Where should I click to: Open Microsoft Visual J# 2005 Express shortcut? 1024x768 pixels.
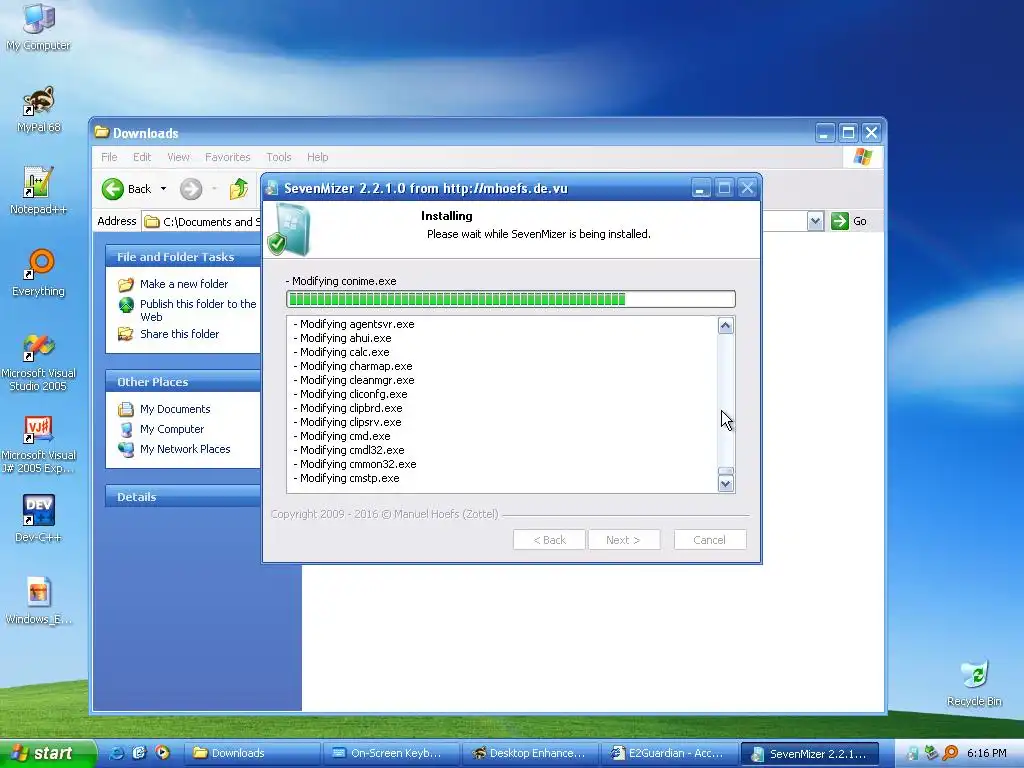click(38, 445)
